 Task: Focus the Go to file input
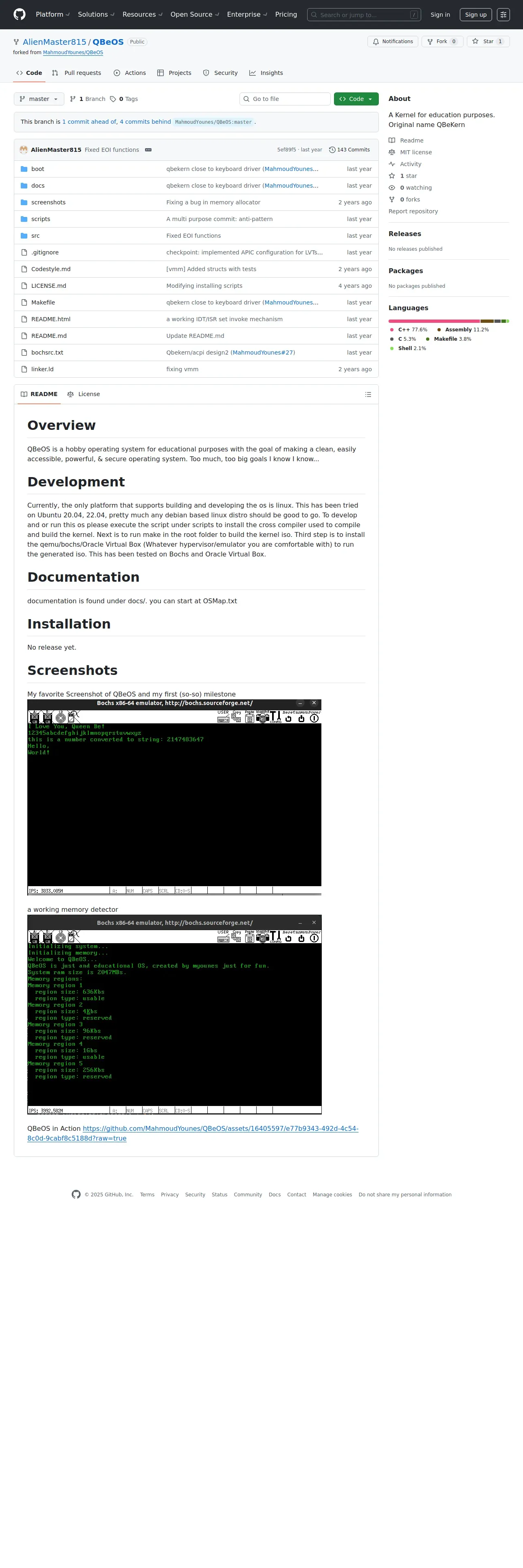click(x=285, y=99)
